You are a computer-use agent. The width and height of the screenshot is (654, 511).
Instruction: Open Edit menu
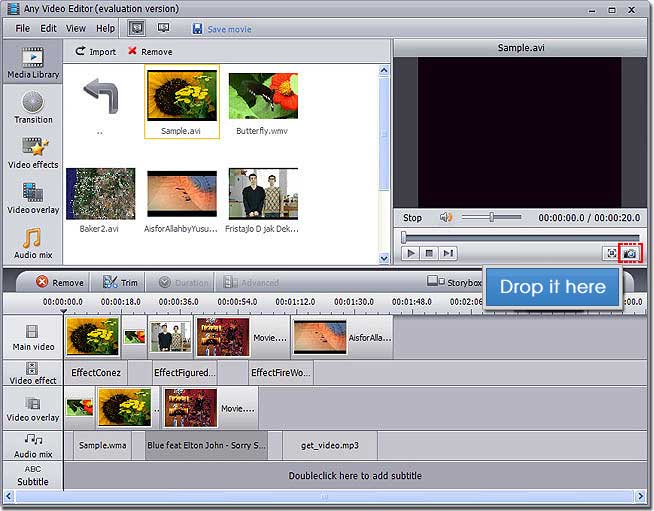click(x=48, y=28)
